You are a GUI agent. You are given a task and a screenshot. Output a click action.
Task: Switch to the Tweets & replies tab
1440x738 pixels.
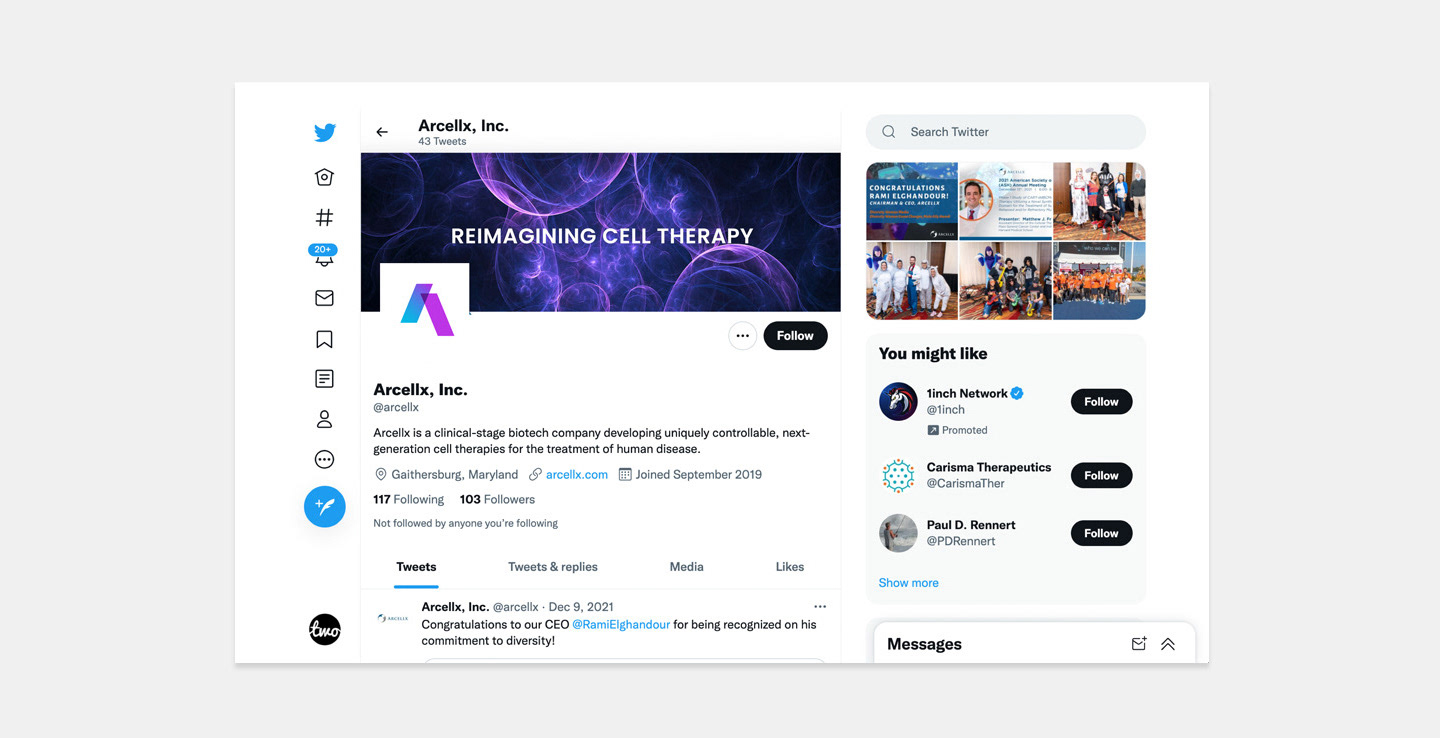click(x=553, y=567)
